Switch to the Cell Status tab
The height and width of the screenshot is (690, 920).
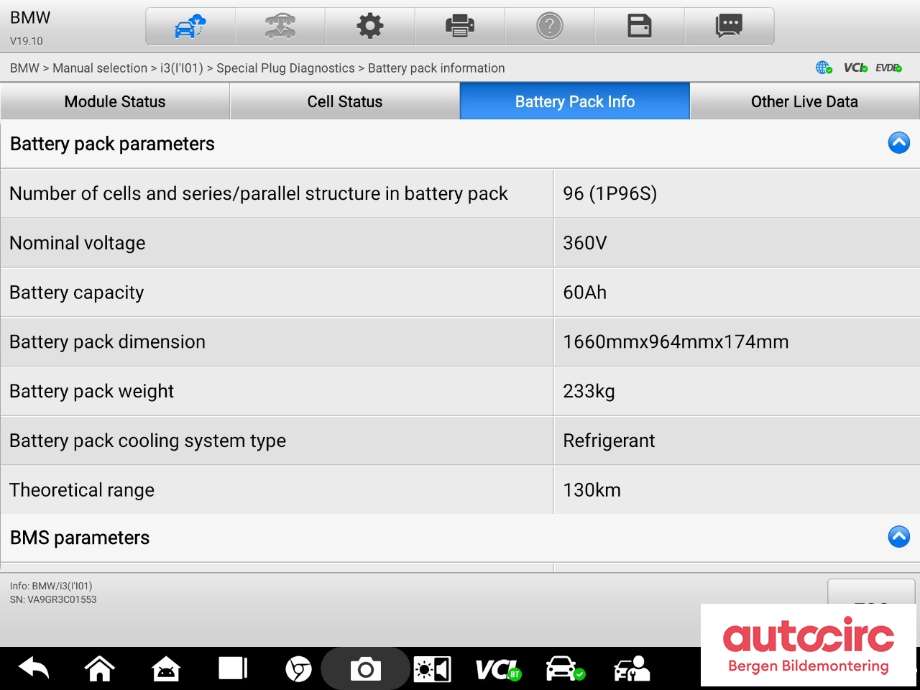point(345,101)
